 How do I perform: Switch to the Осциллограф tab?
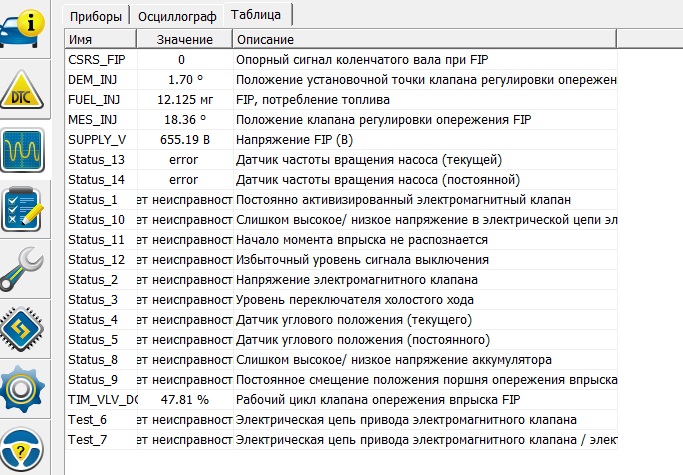coord(177,17)
